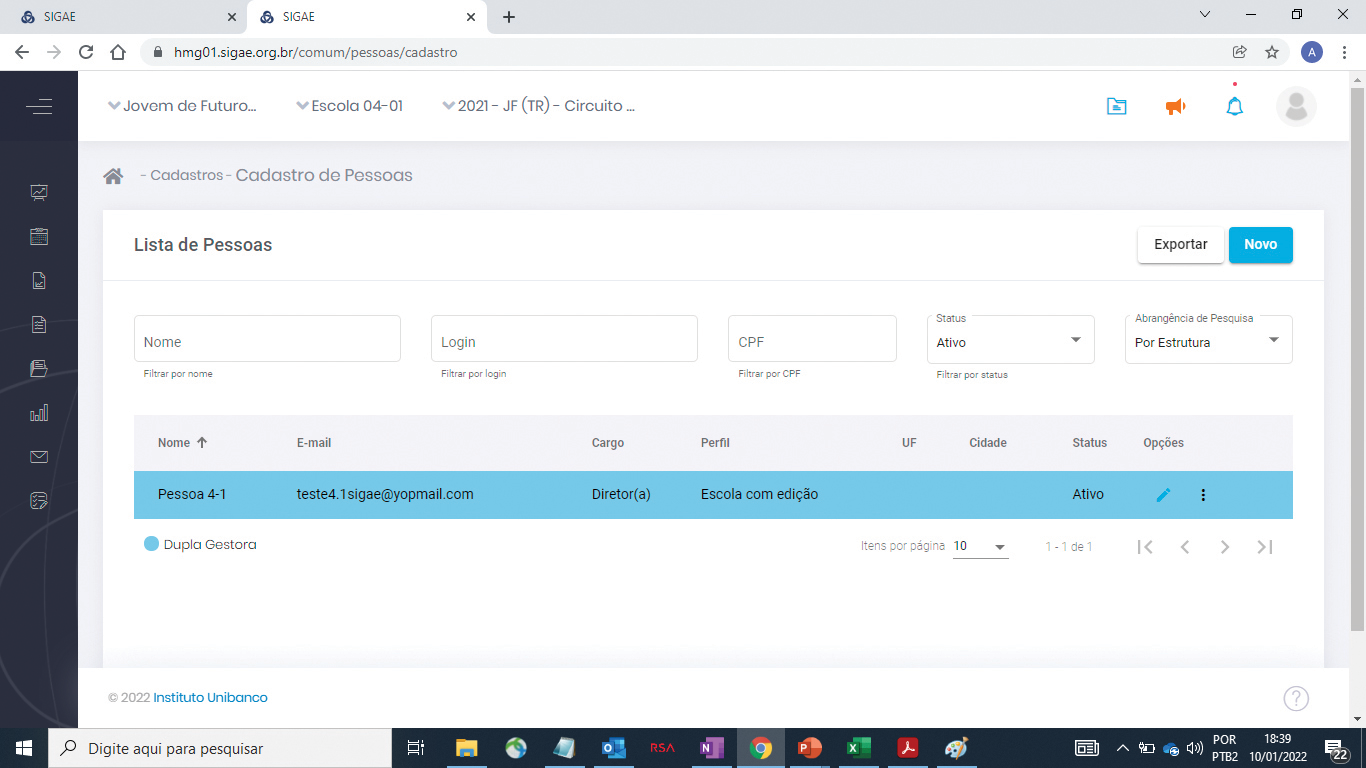Open Windows Start menu
1366x768 pixels.
point(24,748)
